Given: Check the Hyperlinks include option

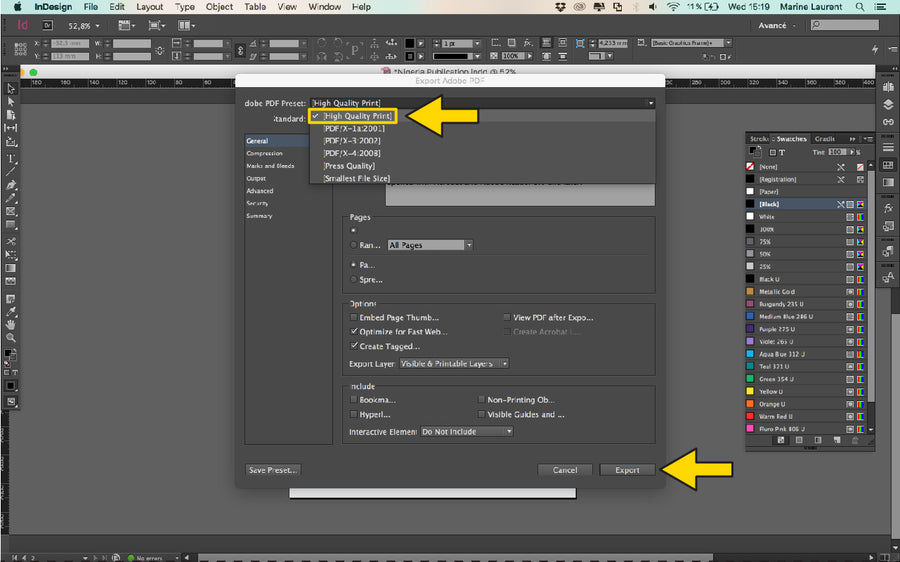Looking at the screenshot, I should pos(354,414).
